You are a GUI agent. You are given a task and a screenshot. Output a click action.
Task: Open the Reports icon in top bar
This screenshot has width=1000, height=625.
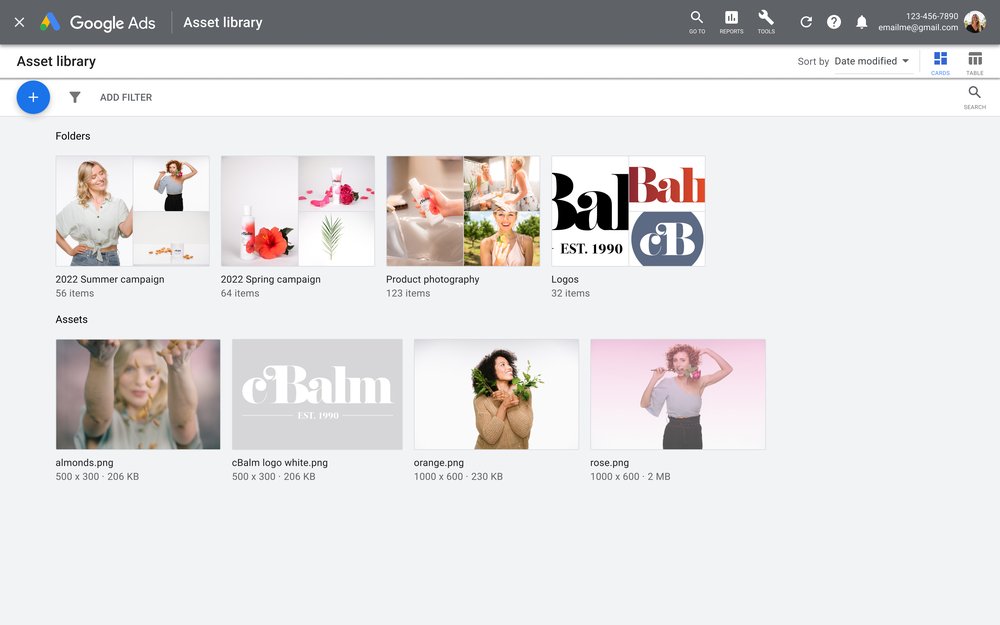(x=731, y=21)
